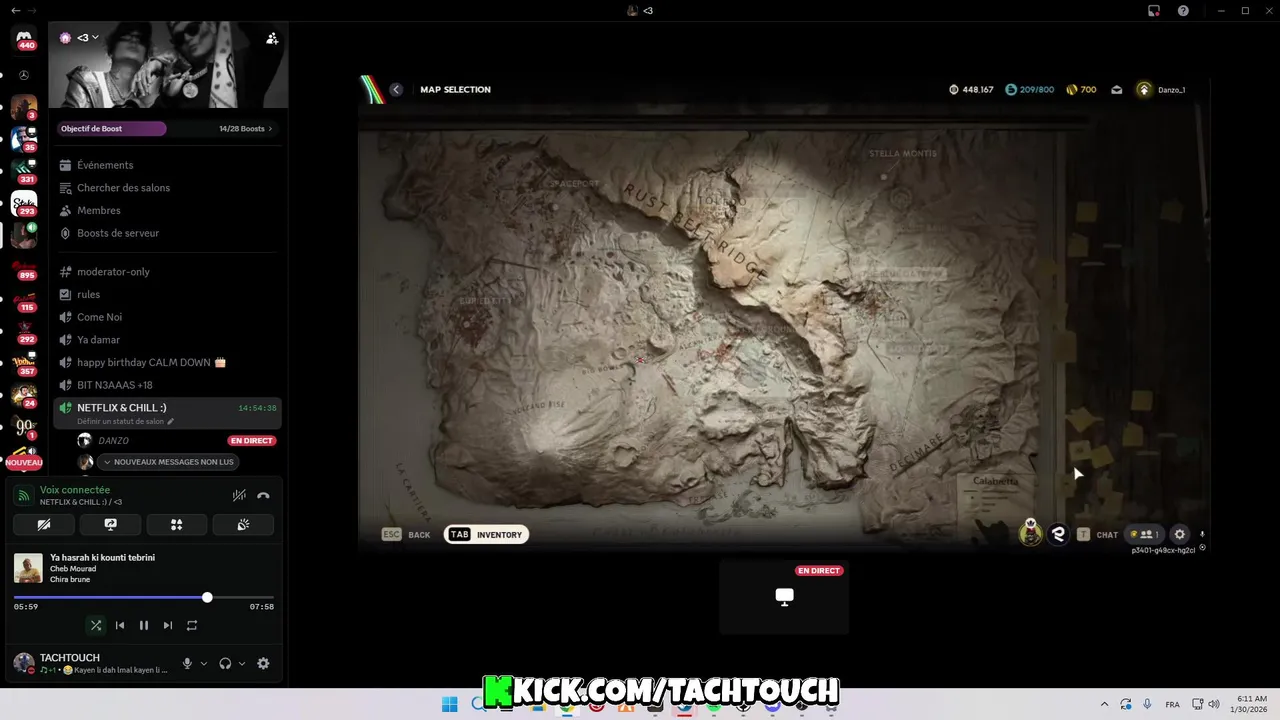Open FRA keyboard language switcher
Screen dimensions: 1280x720
(1172, 704)
